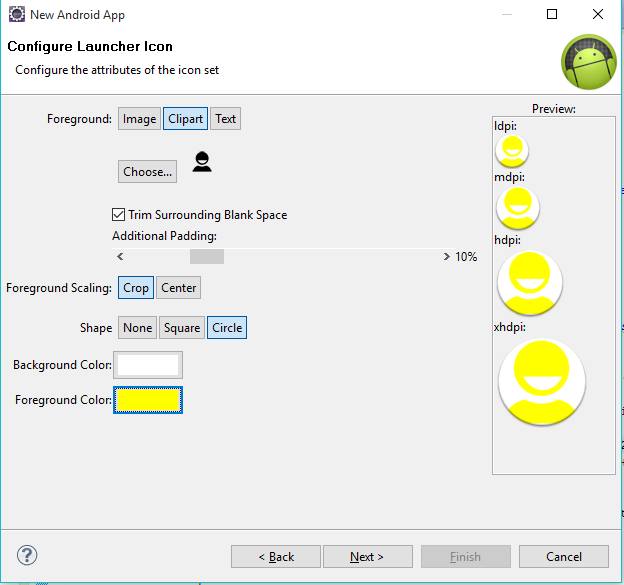
Task: Click the 10% padding value text
Action: pyautogui.click(x=466, y=257)
